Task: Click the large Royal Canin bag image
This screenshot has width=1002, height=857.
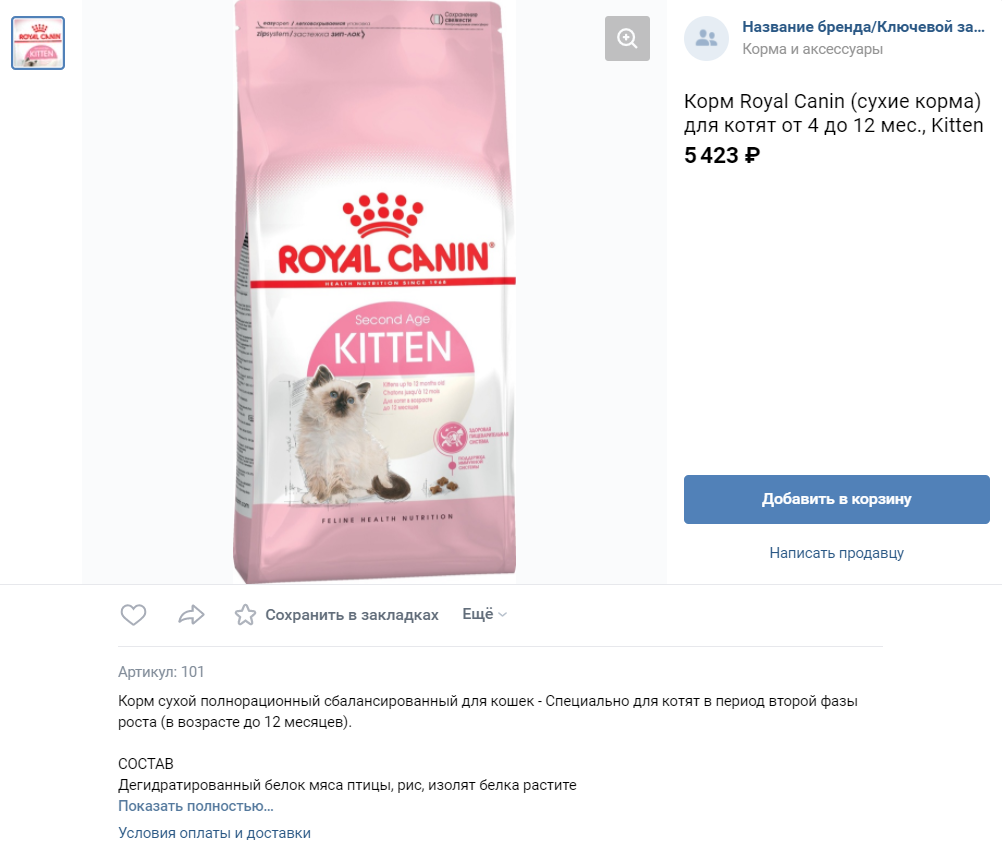Action: [x=374, y=291]
